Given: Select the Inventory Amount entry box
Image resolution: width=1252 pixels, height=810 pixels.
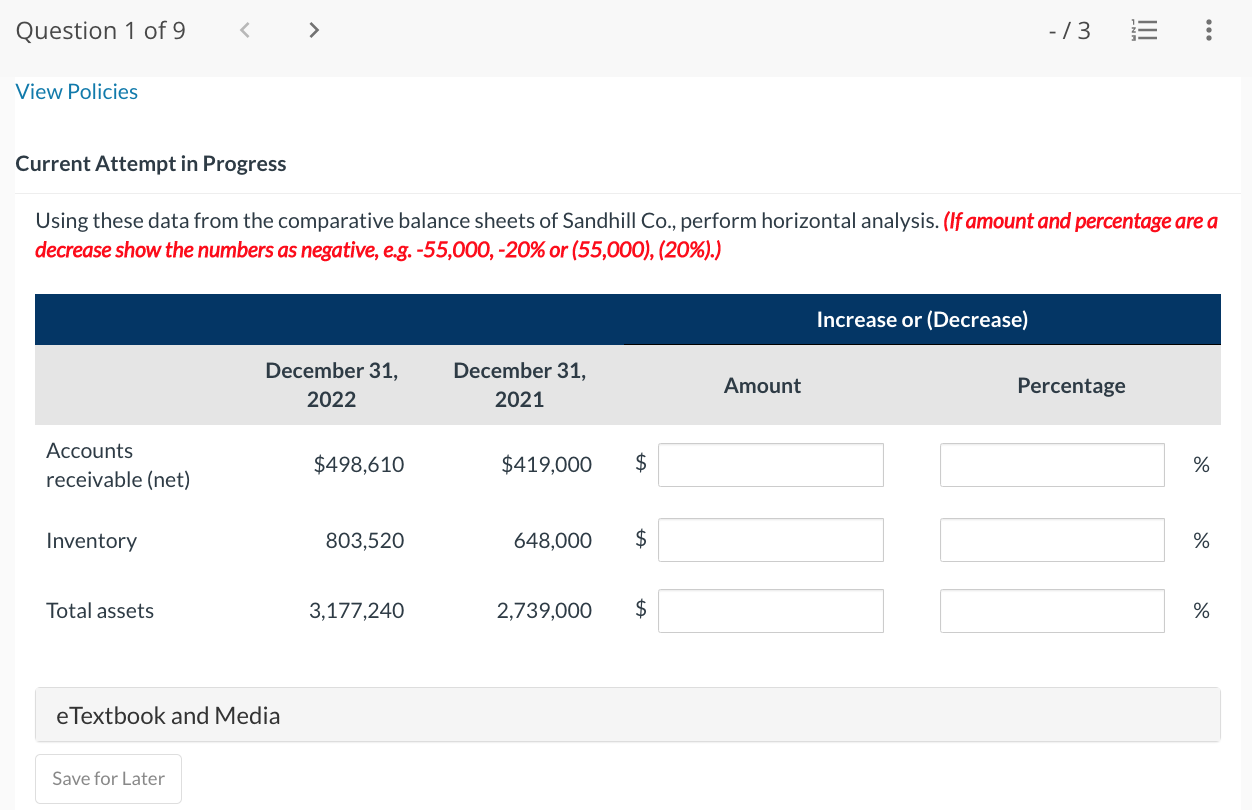Looking at the screenshot, I should [770, 540].
